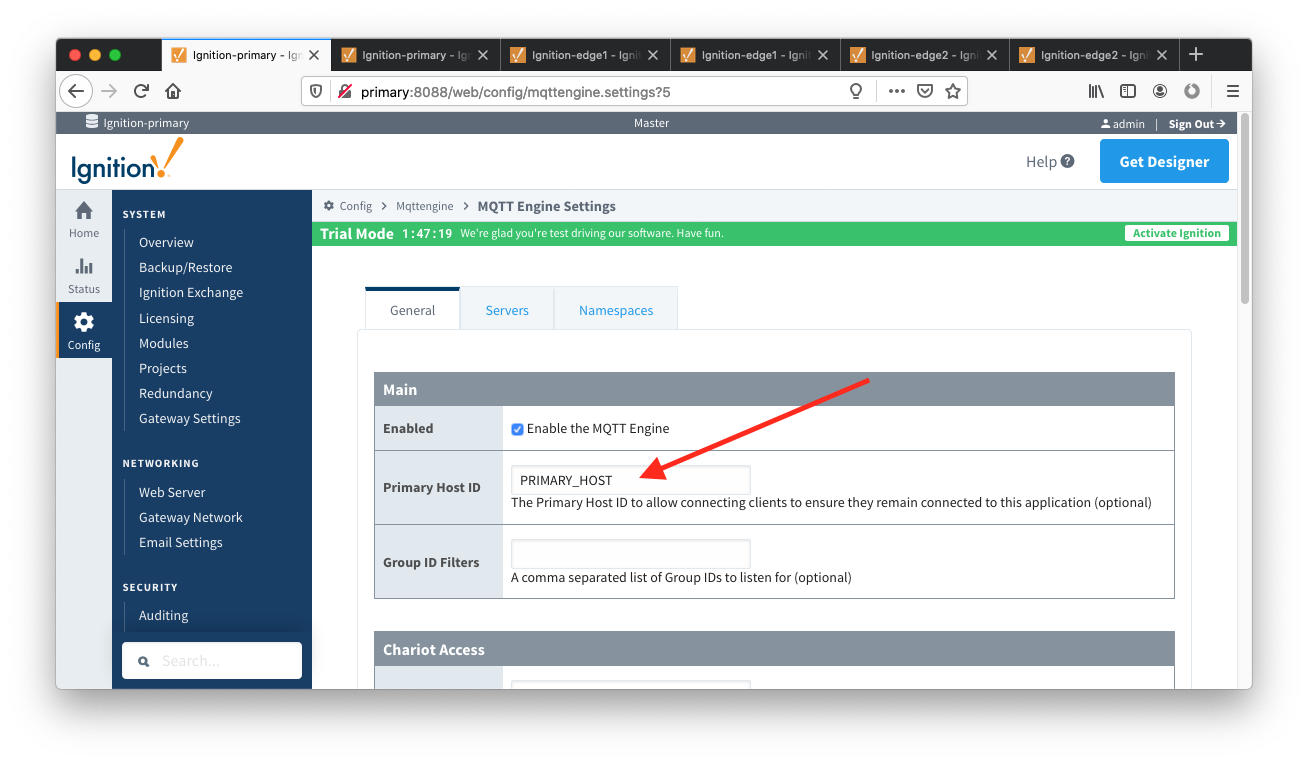Click the Help question mark icon
1308x763 pixels.
pyautogui.click(x=1068, y=161)
